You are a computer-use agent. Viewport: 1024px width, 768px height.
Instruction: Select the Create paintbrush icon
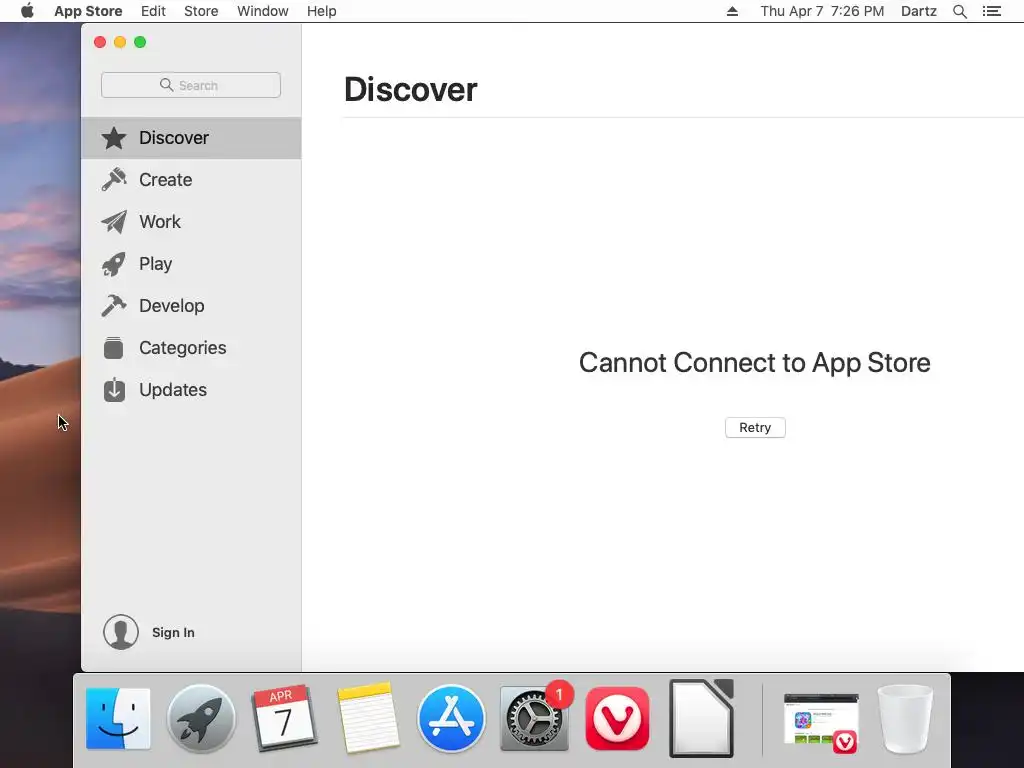pyautogui.click(x=114, y=180)
